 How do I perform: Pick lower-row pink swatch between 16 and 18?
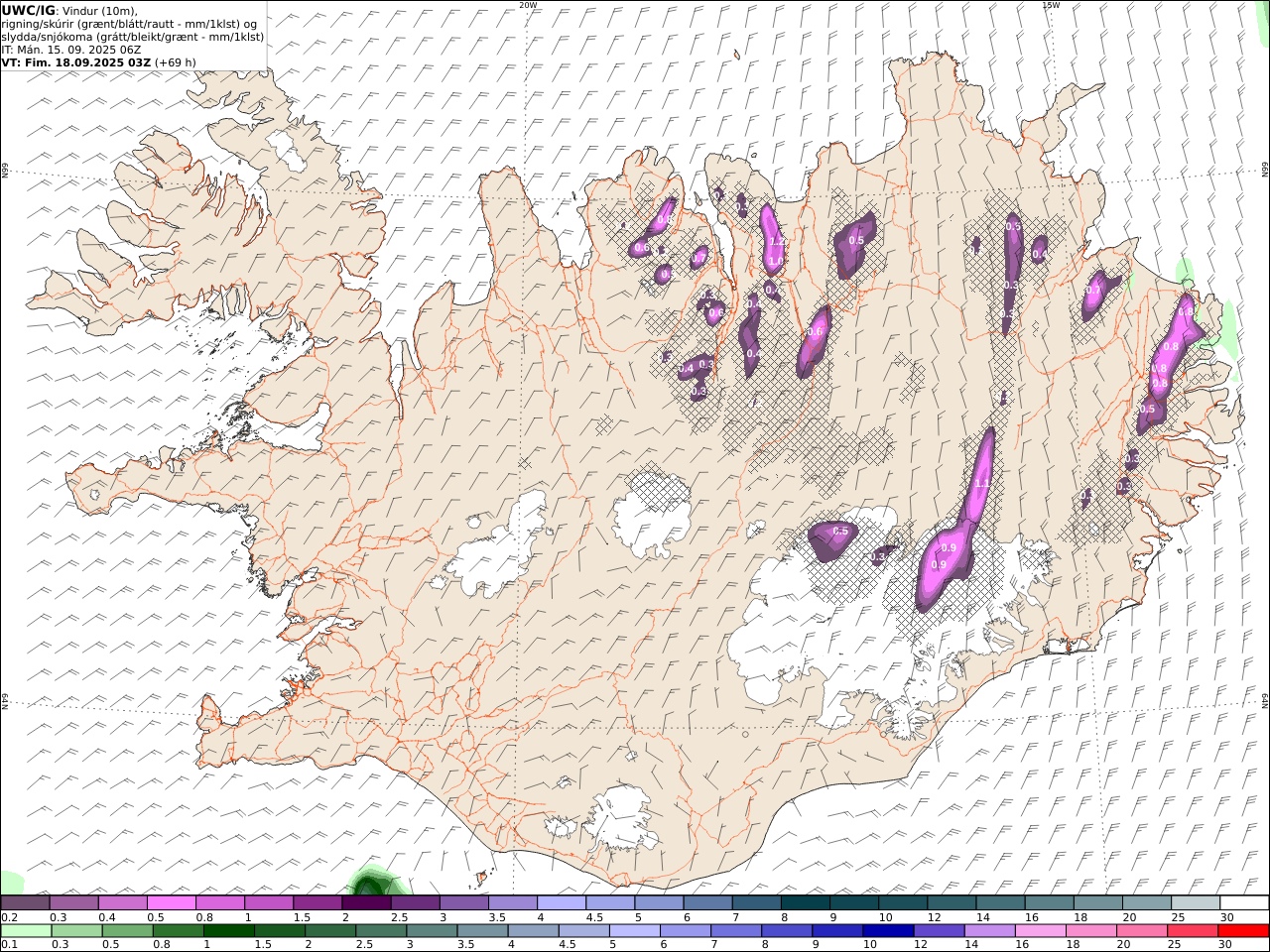click(x=1039, y=931)
